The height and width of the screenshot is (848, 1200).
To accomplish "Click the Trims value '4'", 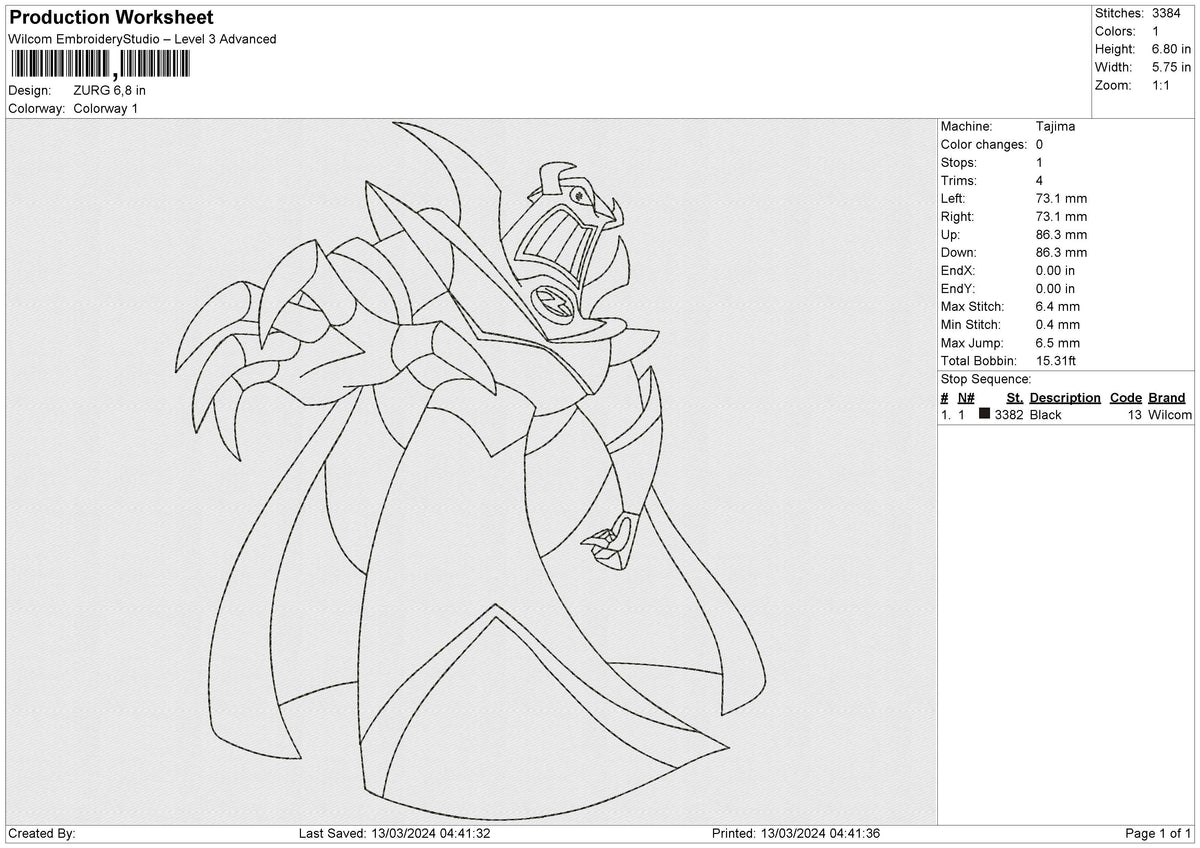I will point(1040,180).
